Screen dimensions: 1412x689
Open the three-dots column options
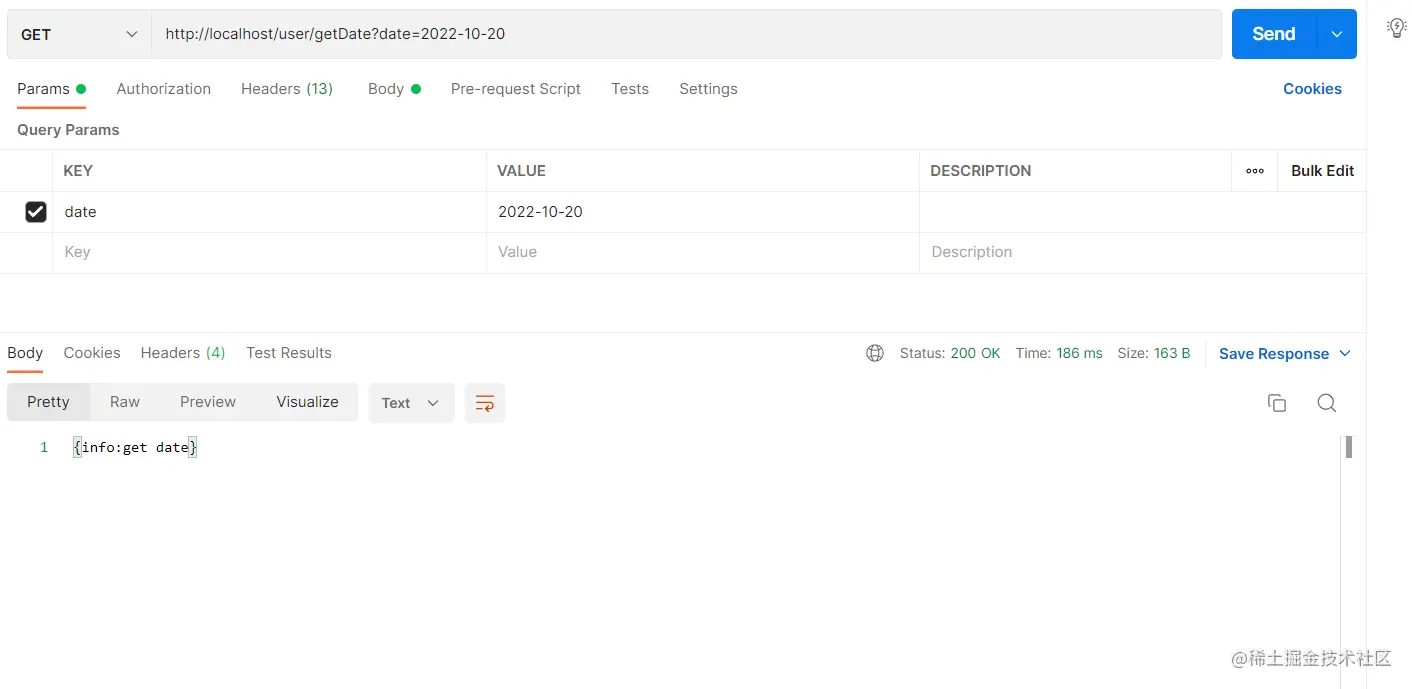click(x=1255, y=171)
